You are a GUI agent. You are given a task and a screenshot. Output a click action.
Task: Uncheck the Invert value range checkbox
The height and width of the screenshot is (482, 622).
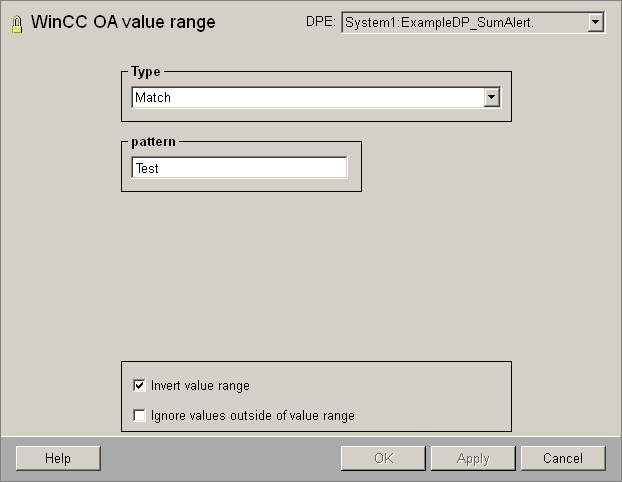(139, 385)
